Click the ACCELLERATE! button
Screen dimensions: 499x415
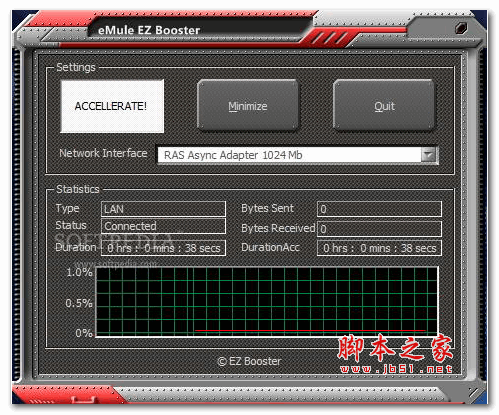112,106
